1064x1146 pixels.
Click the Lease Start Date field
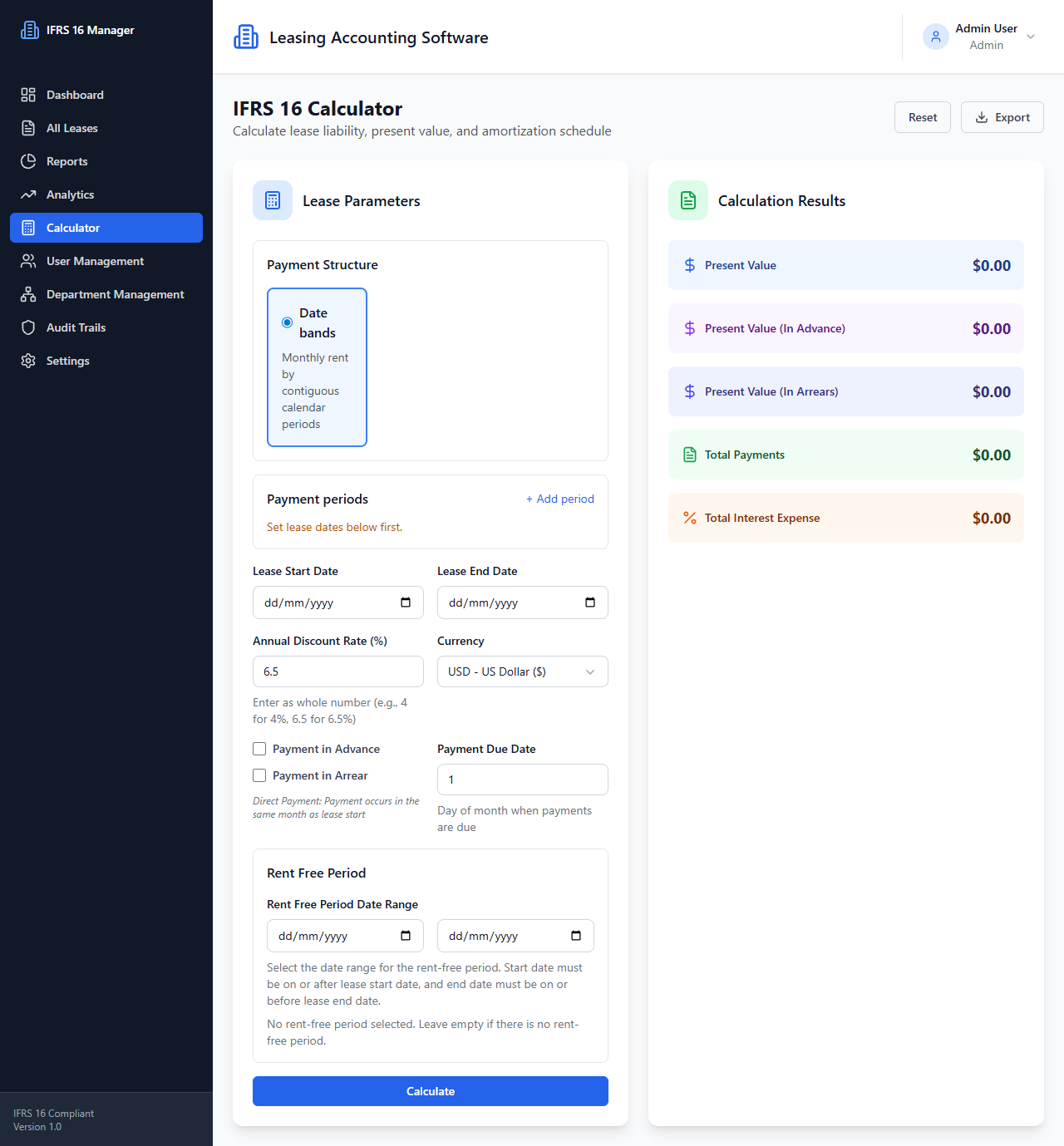point(338,603)
